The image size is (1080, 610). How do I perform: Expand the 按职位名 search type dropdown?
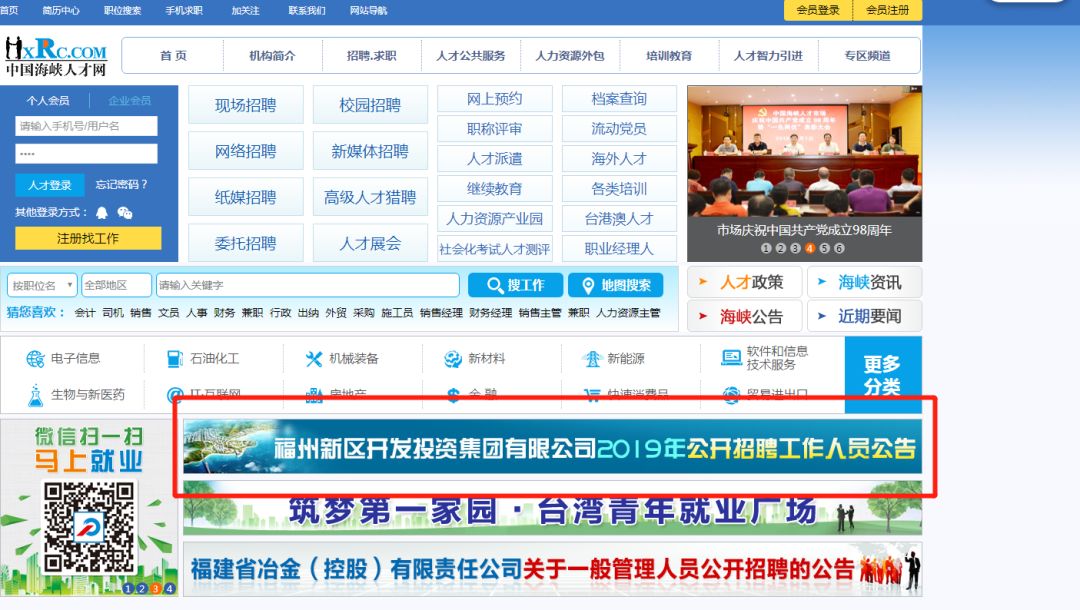pyautogui.click(x=42, y=285)
